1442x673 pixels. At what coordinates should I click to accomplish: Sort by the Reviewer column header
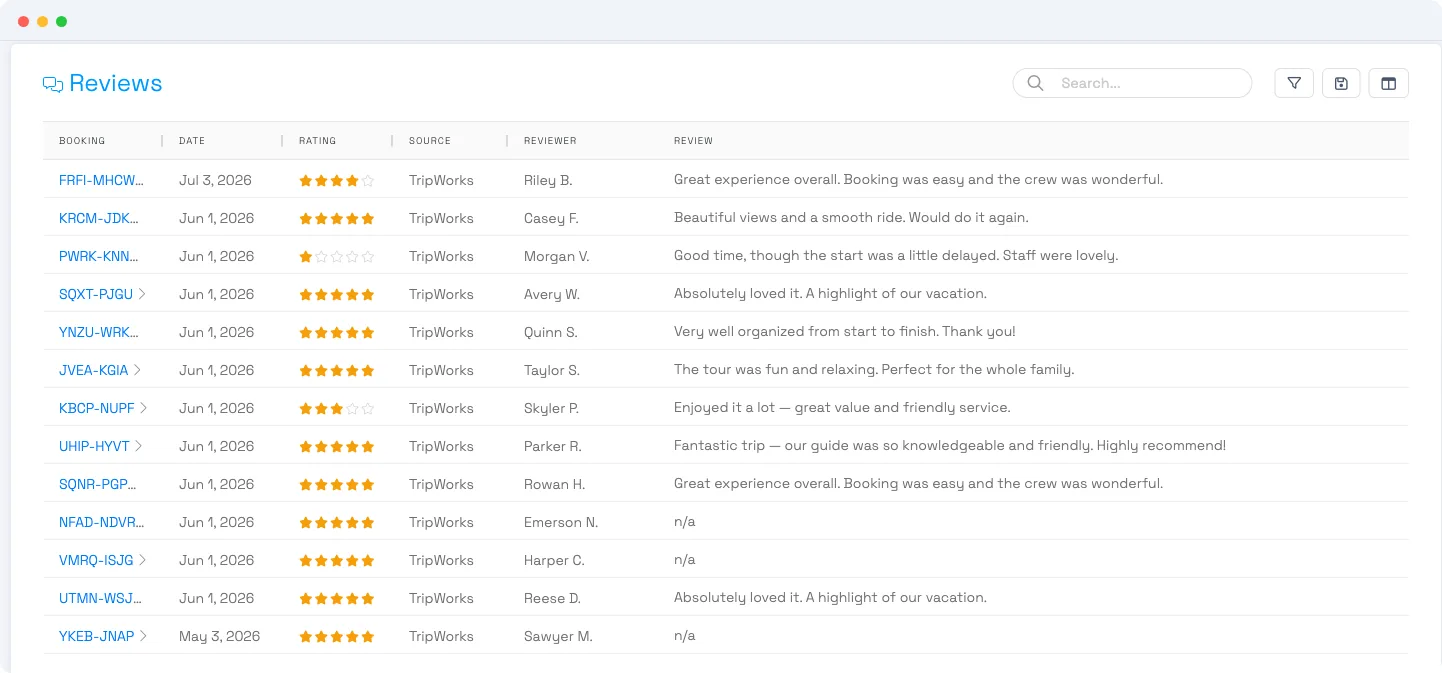(550, 141)
